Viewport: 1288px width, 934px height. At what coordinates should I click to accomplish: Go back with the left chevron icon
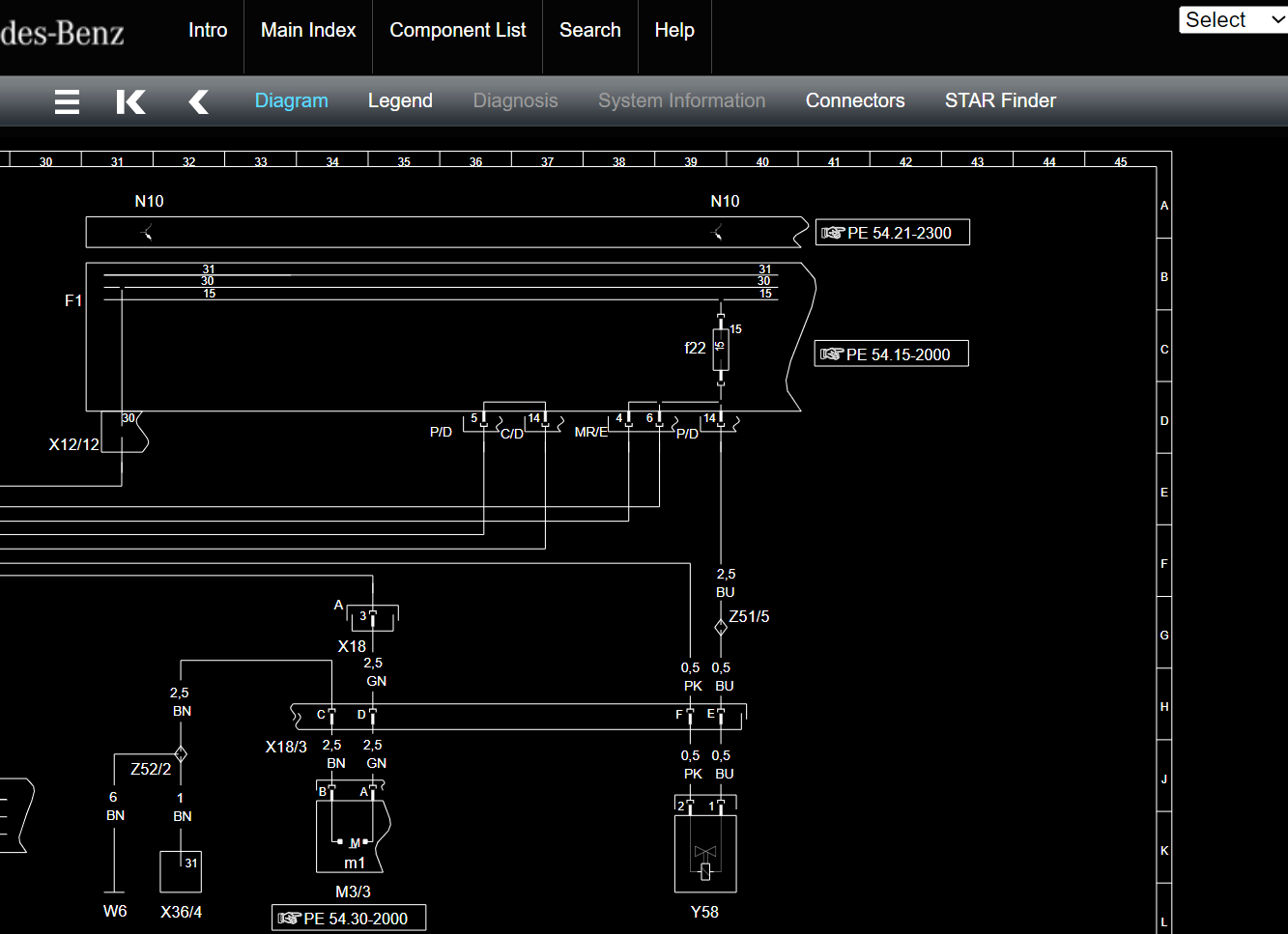(198, 101)
